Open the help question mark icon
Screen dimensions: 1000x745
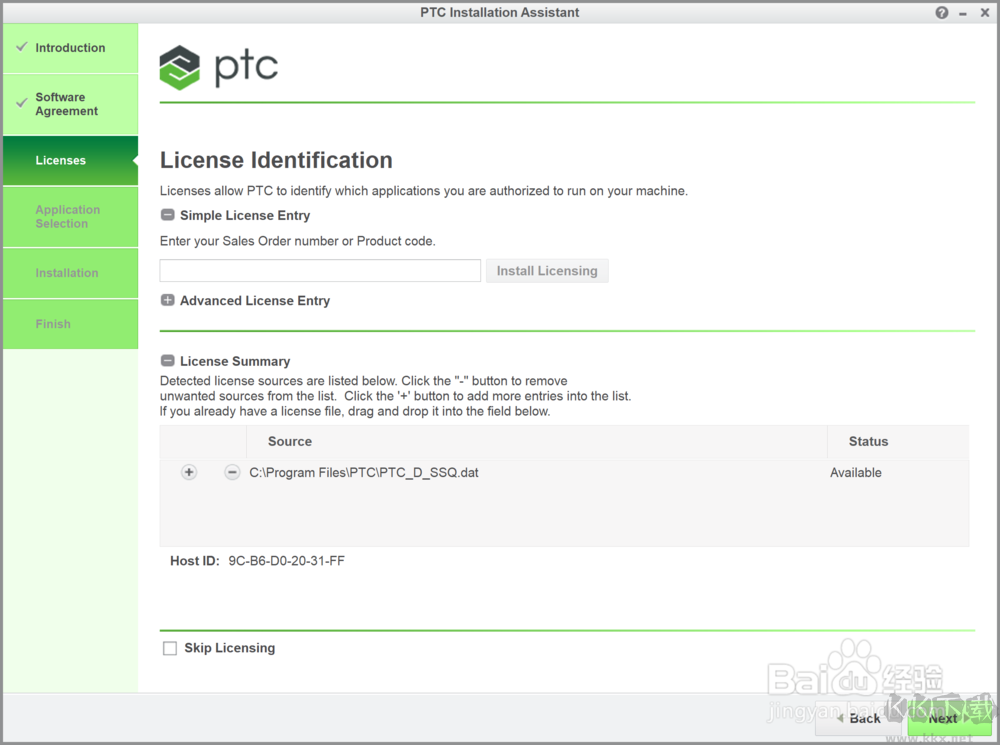941,13
